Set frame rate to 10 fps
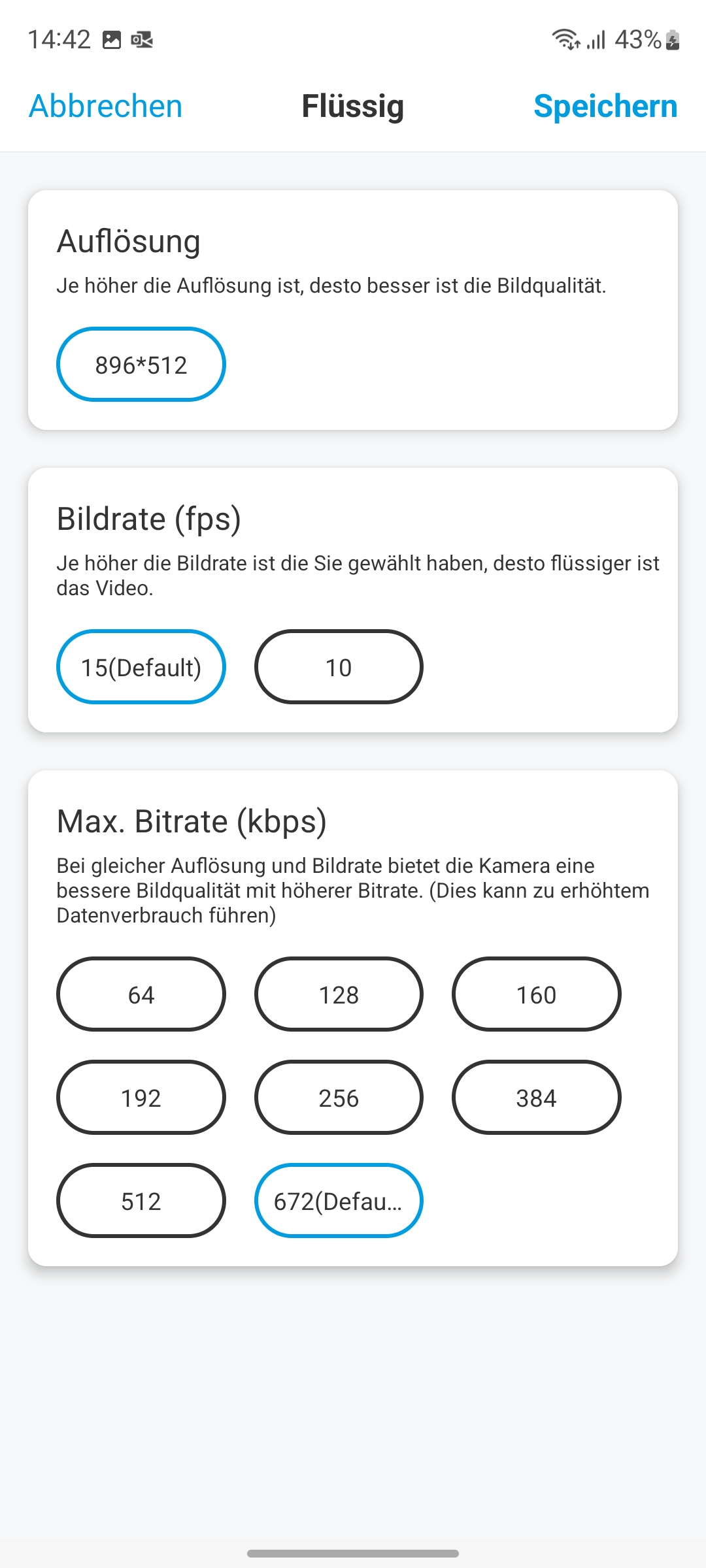Screen dimensions: 706x1568 point(339,667)
